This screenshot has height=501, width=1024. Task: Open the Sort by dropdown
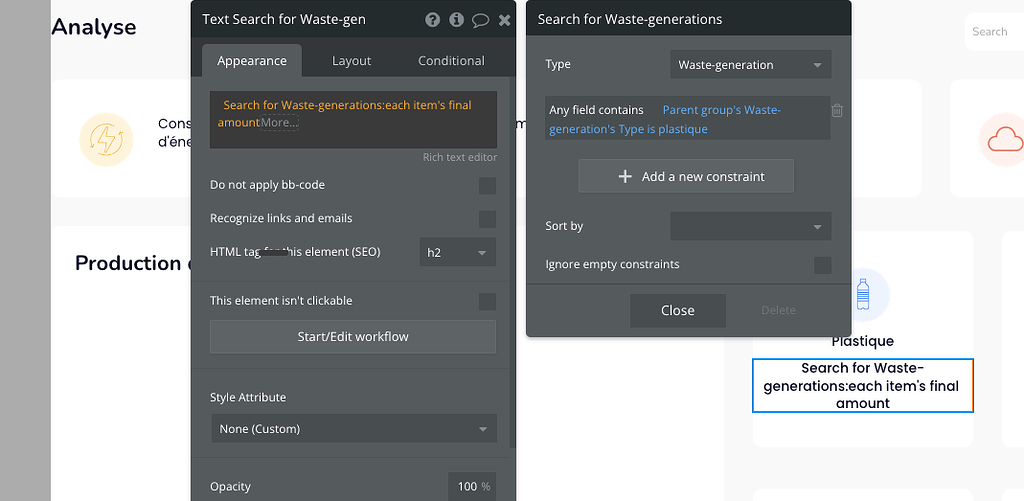pyautogui.click(x=750, y=226)
